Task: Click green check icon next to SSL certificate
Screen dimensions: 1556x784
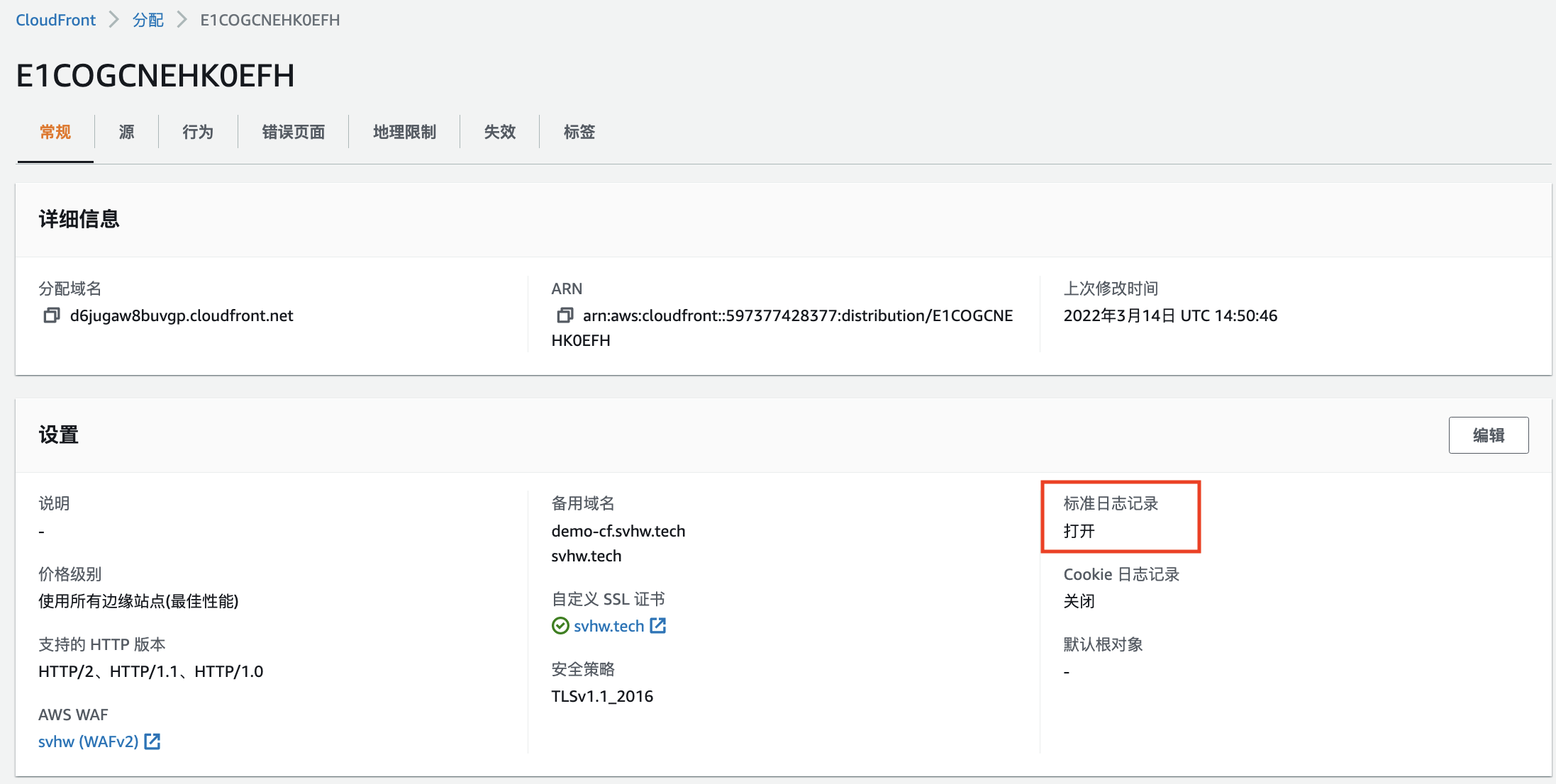Action: tap(560, 626)
